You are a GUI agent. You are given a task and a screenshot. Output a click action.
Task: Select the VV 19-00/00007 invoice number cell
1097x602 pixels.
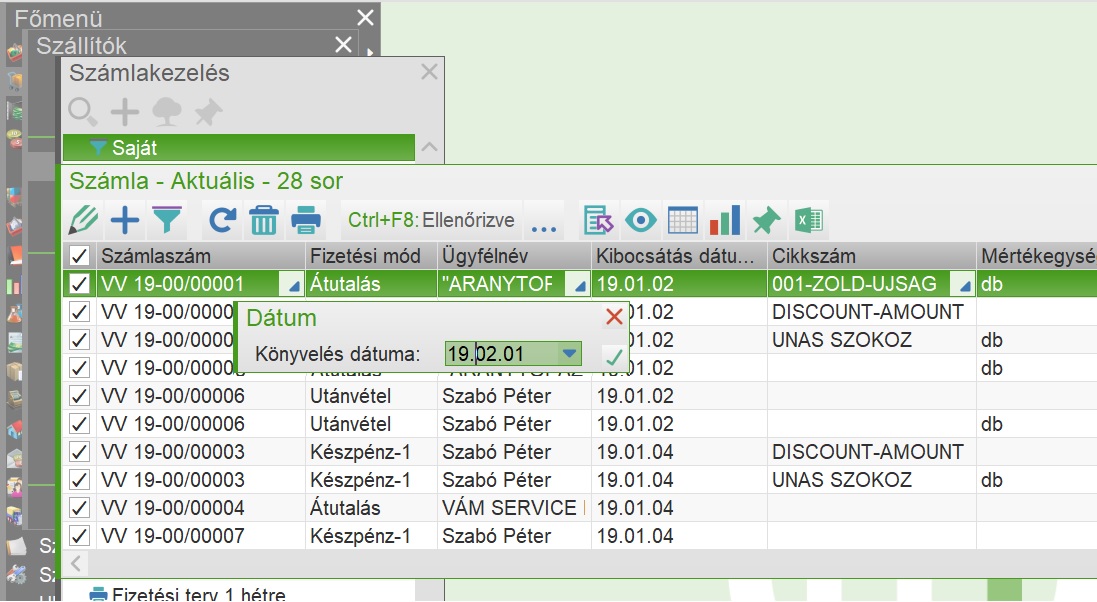pyautogui.click(x=201, y=536)
